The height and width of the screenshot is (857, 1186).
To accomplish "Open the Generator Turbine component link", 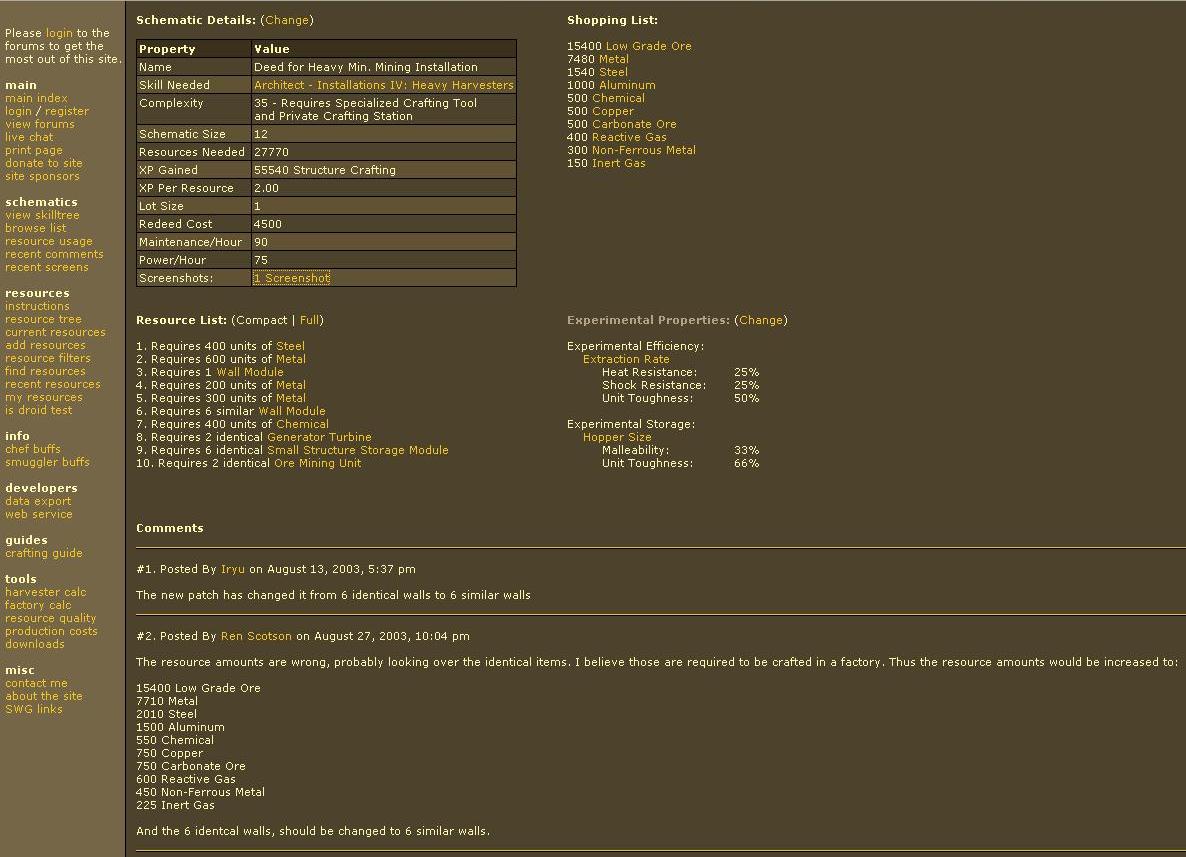I will (318, 437).
